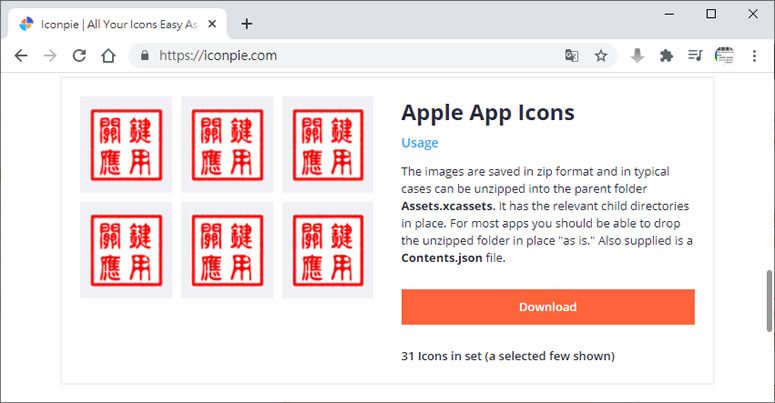Open the Chrome three-dot menu
Screen dimensions: 775x403
(754, 55)
